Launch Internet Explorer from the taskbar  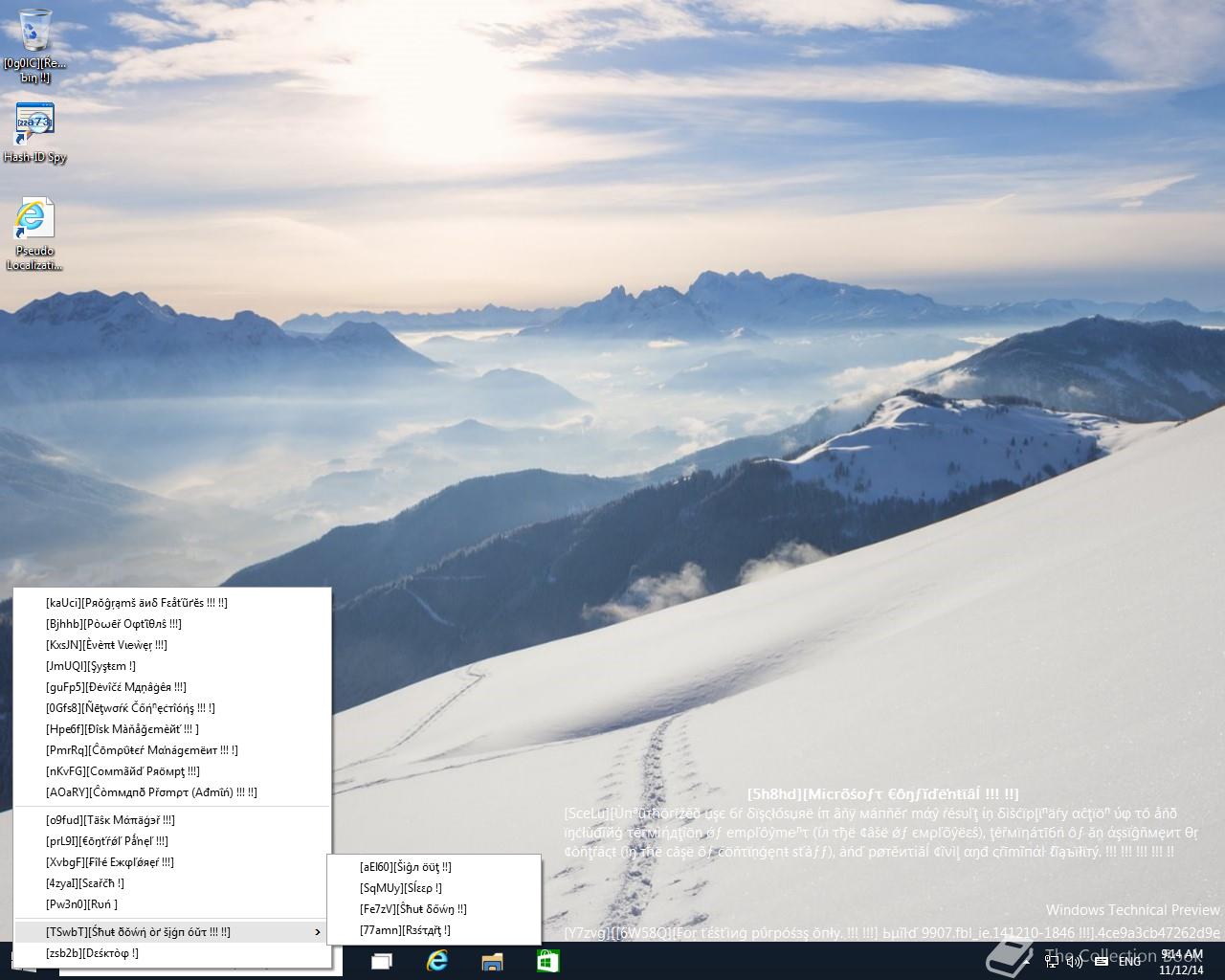tap(437, 961)
